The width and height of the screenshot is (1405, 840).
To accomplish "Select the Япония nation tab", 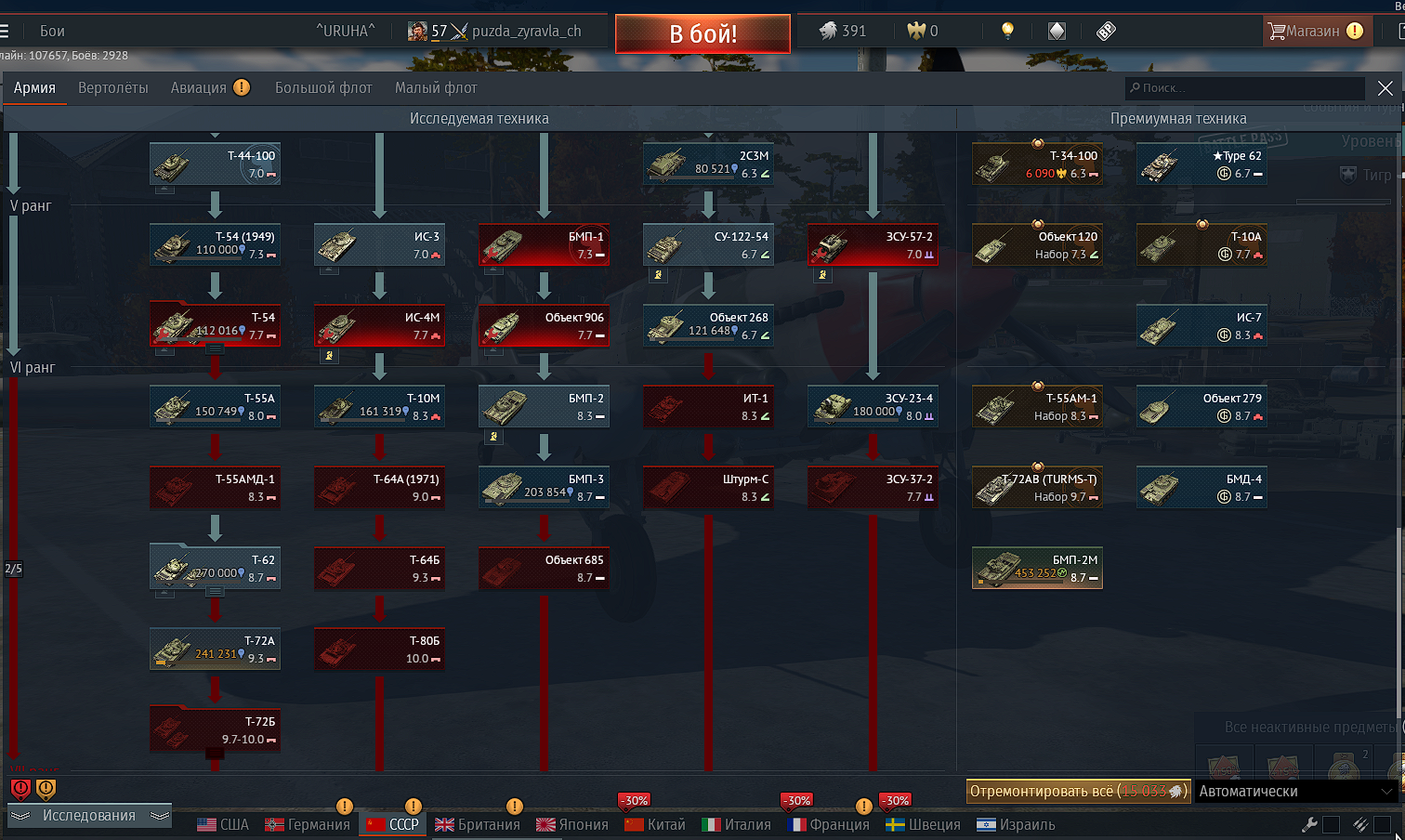I will (572, 824).
